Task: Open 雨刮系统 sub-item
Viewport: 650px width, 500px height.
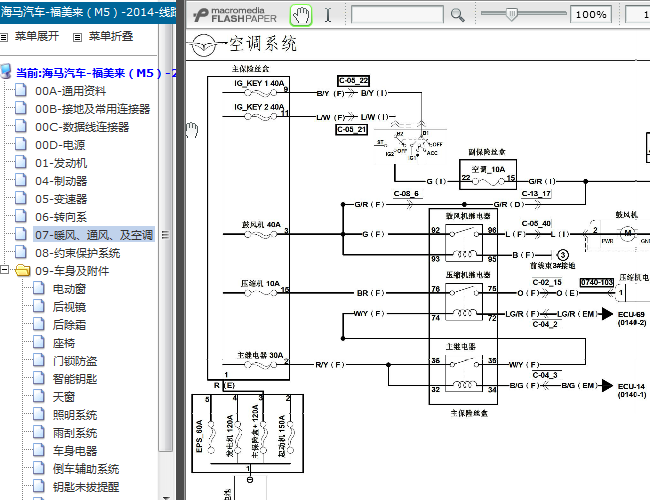Action: (x=75, y=433)
